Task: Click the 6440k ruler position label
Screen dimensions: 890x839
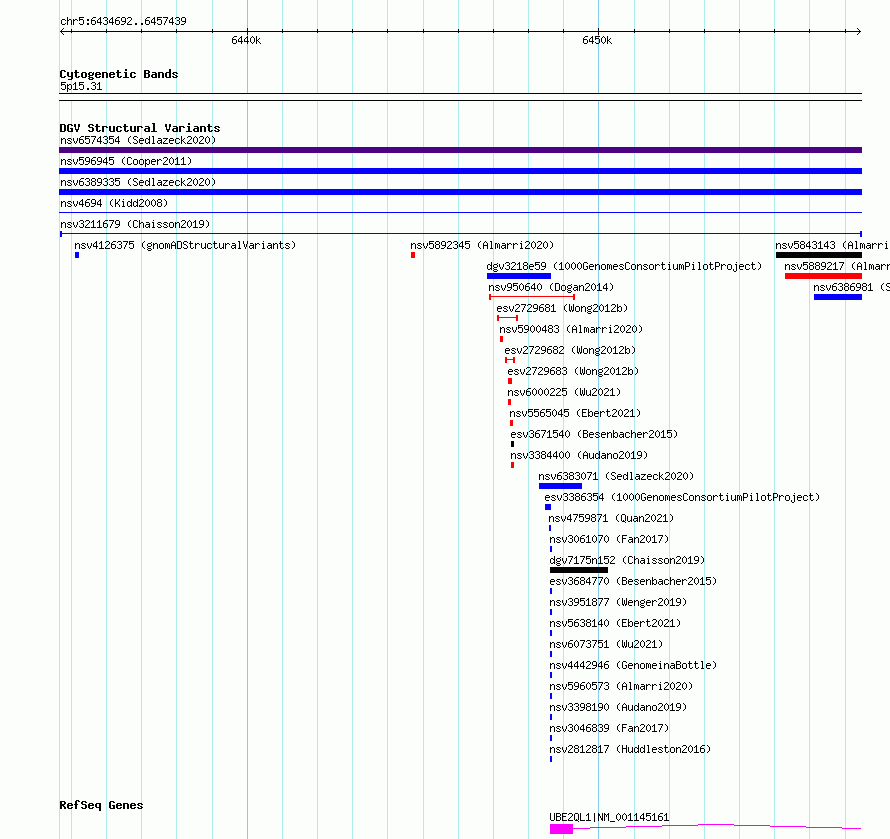Action: coord(246,40)
